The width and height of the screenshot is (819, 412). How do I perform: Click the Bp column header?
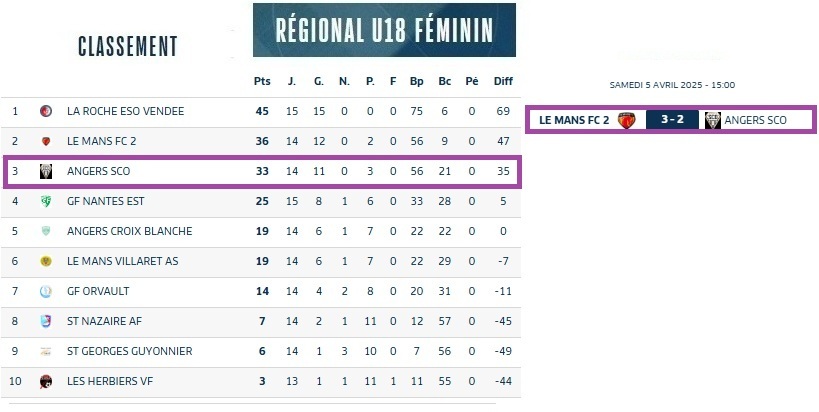(x=416, y=80)
